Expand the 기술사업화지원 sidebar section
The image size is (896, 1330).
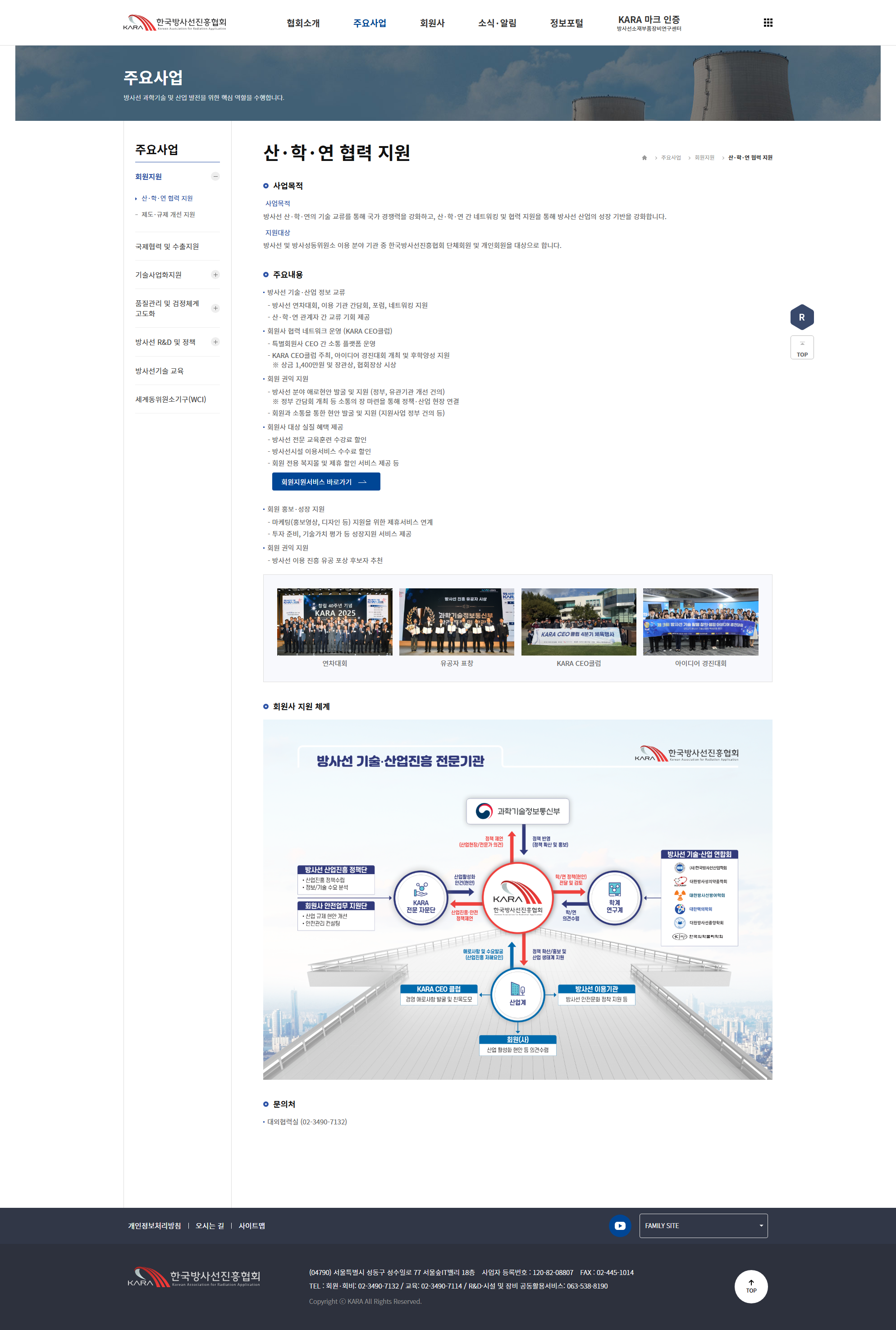pyautogui.click(x=215, y=275)
